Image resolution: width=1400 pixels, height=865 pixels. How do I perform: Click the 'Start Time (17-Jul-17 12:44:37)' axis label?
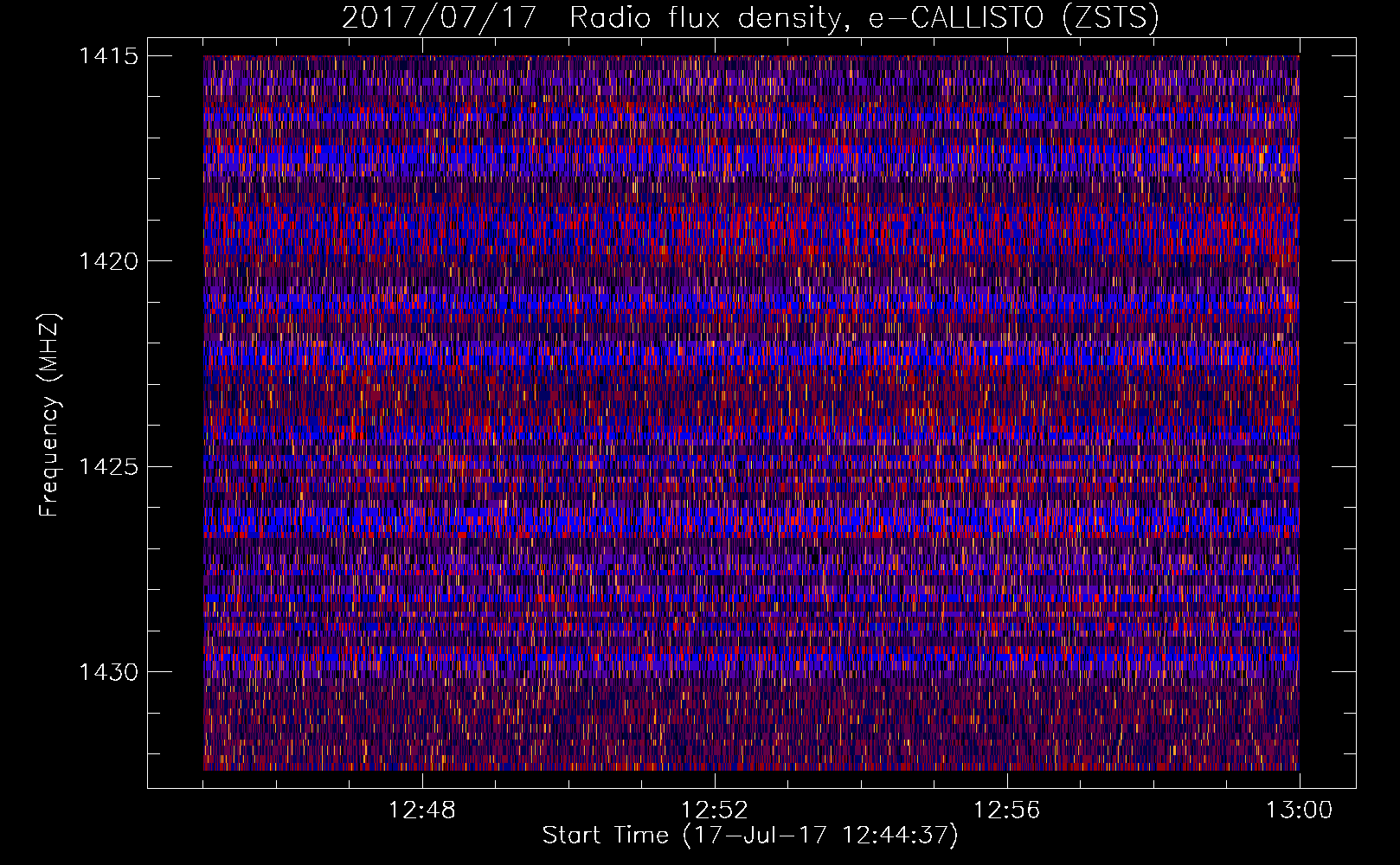click(750, 836)
